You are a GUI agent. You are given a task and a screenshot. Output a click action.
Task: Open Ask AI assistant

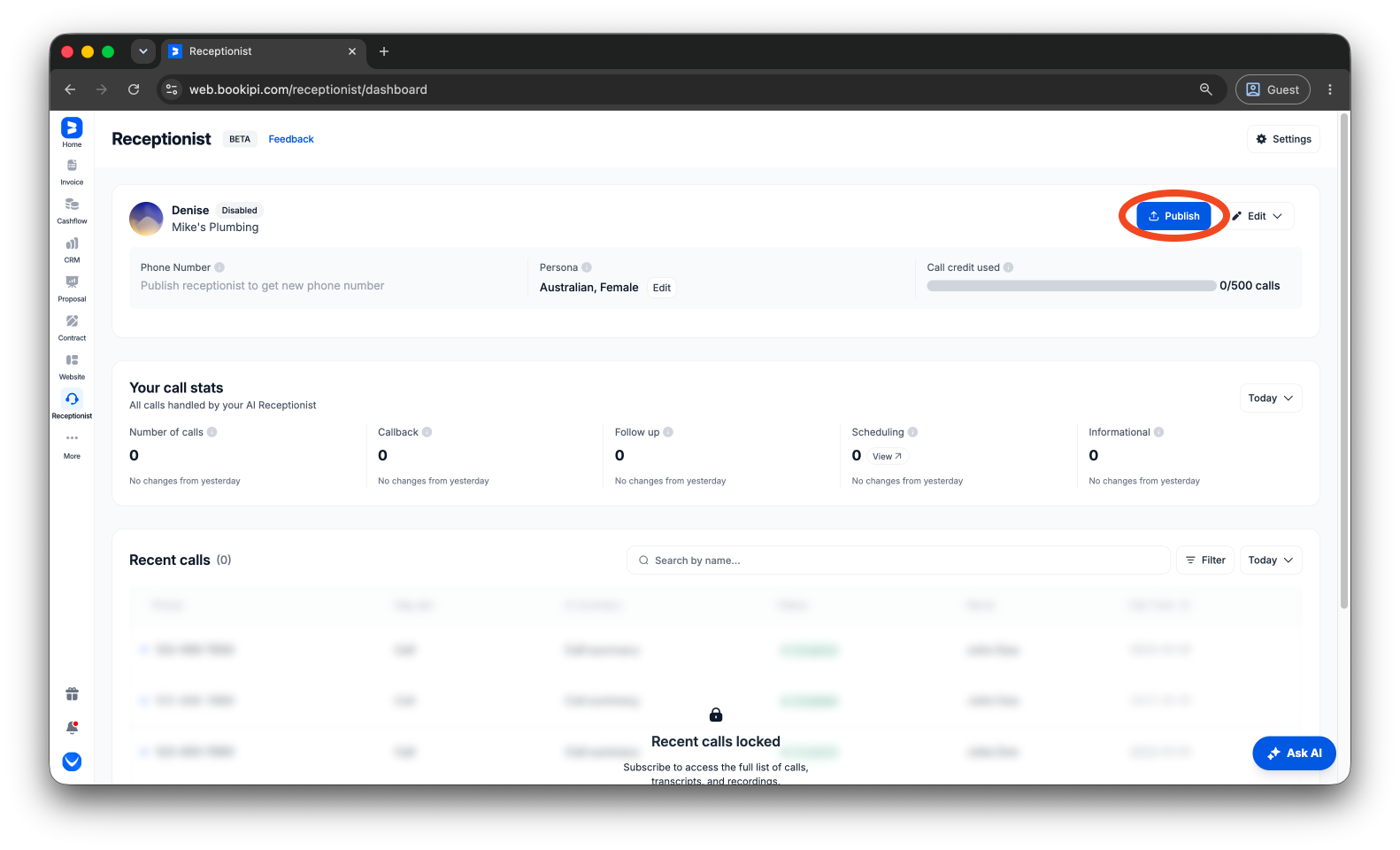[x=1294, y=753]
